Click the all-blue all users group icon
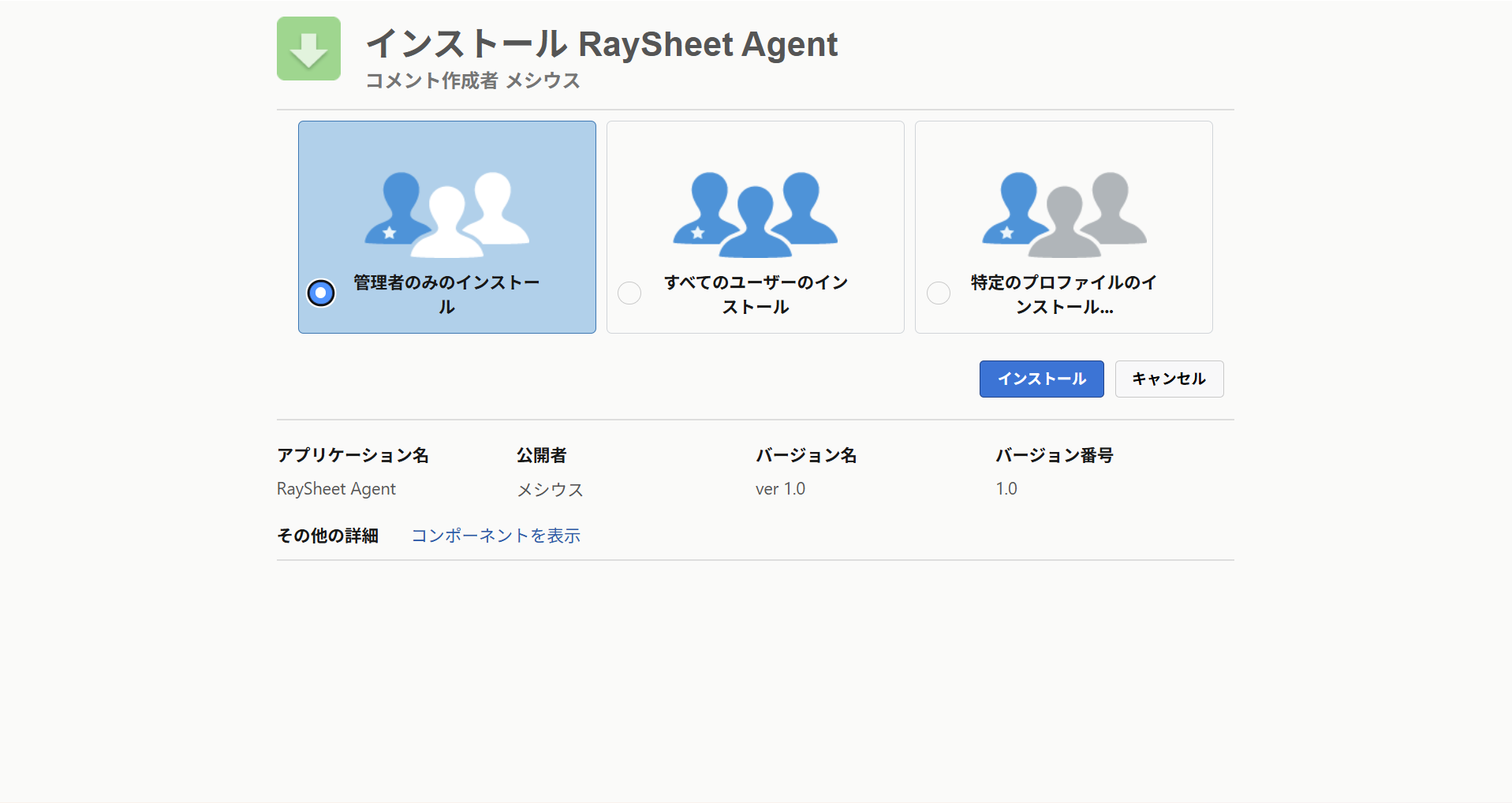The width and height of the screenshot is (1512, 803). 755,215
